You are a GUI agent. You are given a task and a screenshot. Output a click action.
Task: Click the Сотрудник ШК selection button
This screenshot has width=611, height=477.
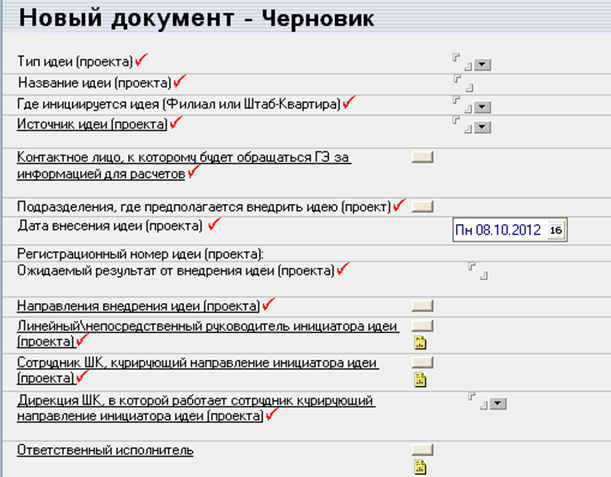click(x=422, y=363)
